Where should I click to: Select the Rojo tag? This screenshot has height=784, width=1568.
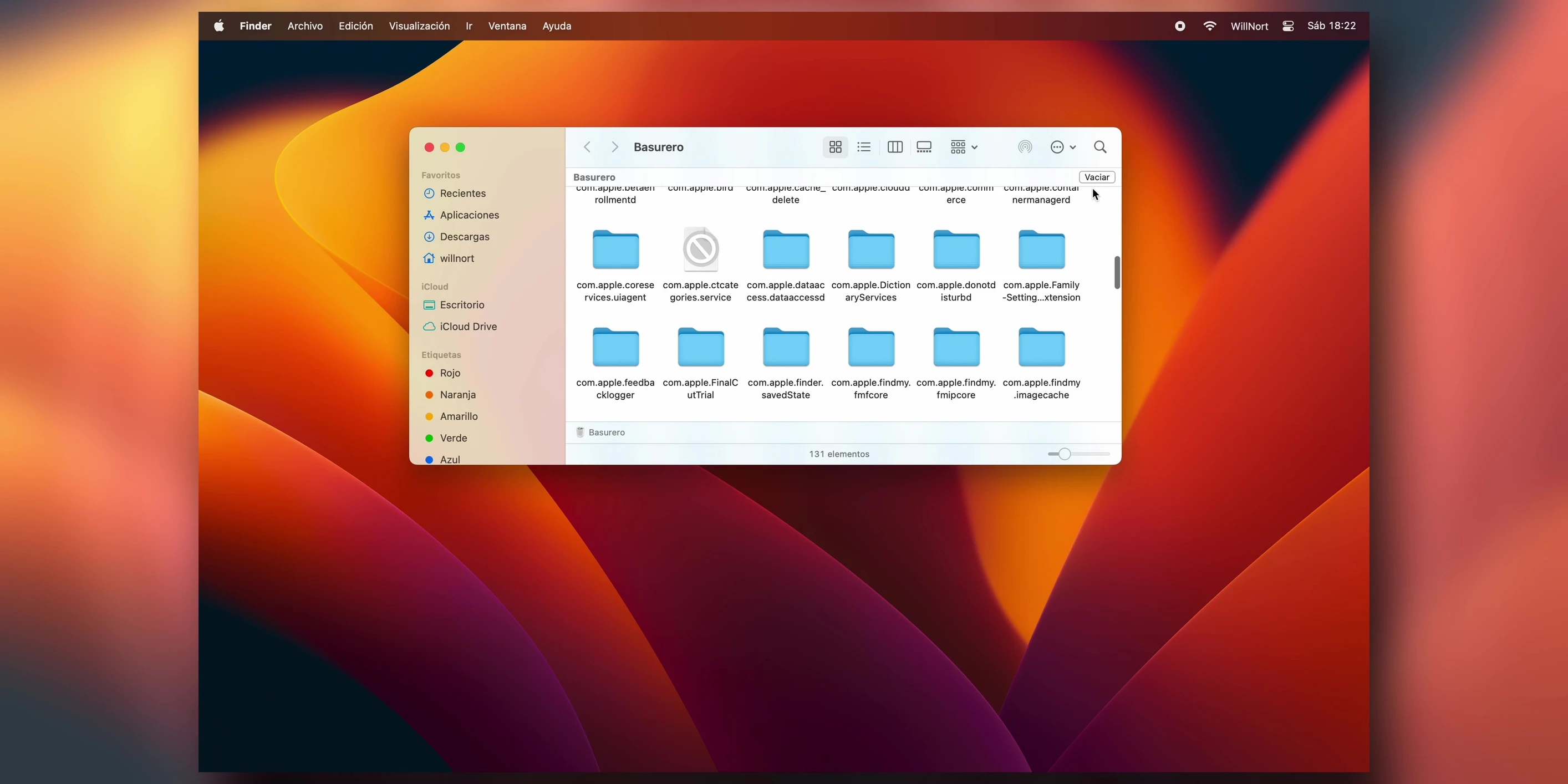coord(450,373)
